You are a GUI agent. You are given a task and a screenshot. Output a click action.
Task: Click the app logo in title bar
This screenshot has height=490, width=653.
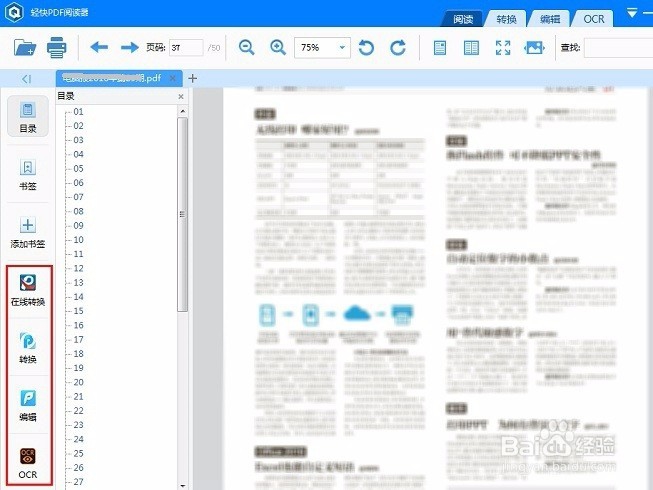[14, 12]
